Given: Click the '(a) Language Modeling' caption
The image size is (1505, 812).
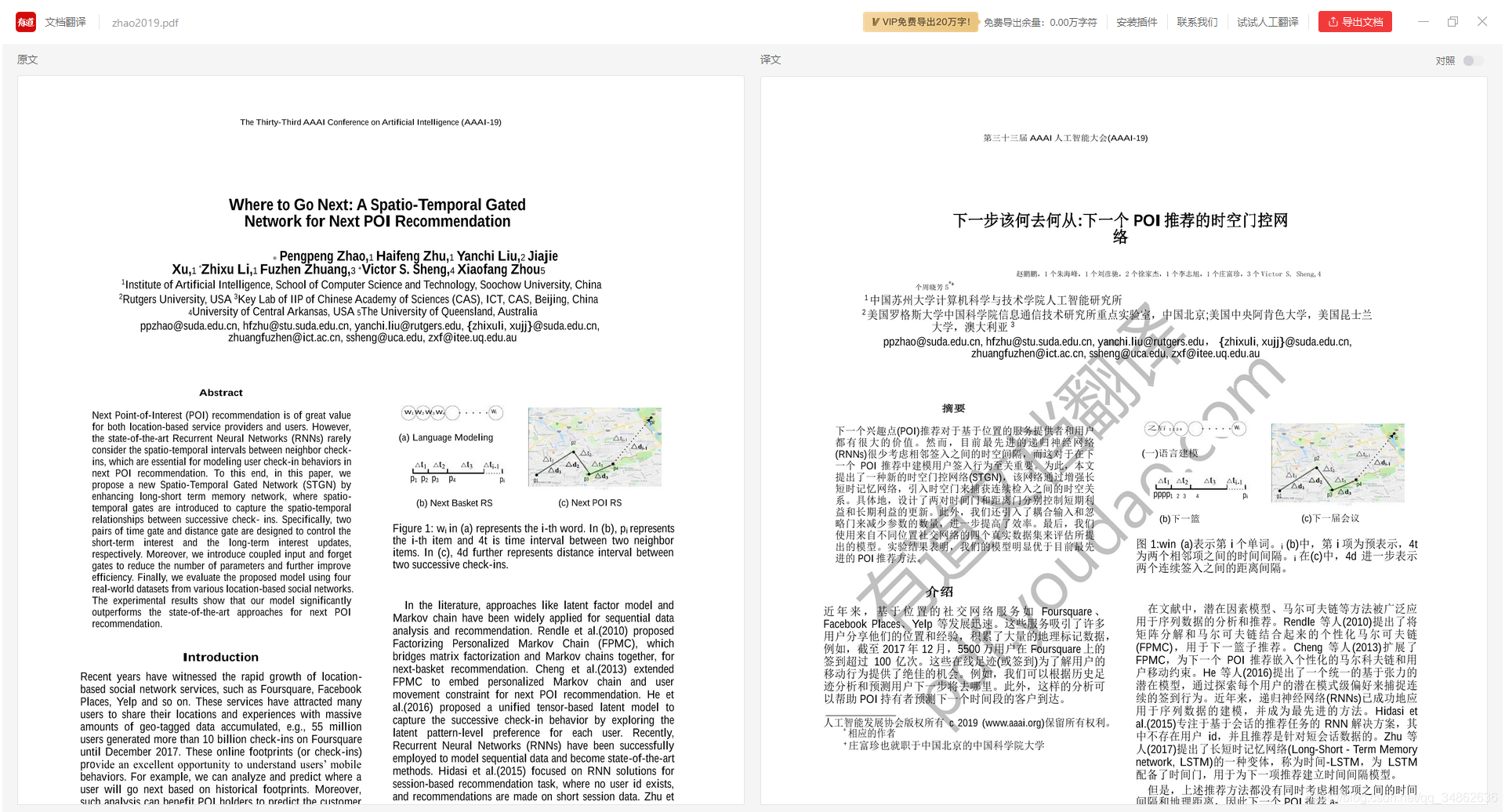Looking at the screenshot, I should (446, 437).
